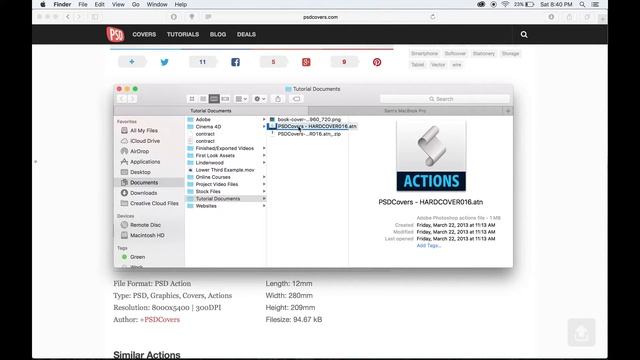Switch Finder to icon view
The width and height of the screenshot is (640, 360).
point(192,99)
